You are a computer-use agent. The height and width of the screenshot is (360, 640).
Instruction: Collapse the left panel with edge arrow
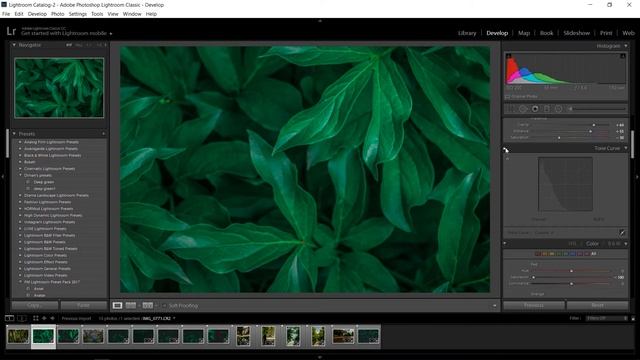pyautogui.click(x=2, y=177)
